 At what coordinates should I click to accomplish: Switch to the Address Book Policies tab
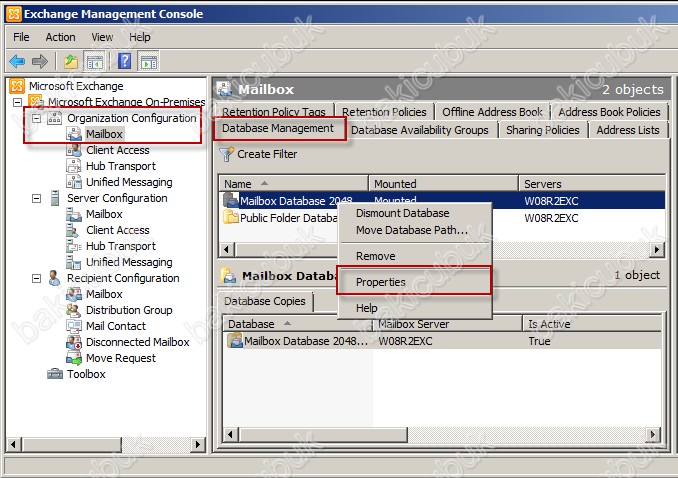coord(609,112)
